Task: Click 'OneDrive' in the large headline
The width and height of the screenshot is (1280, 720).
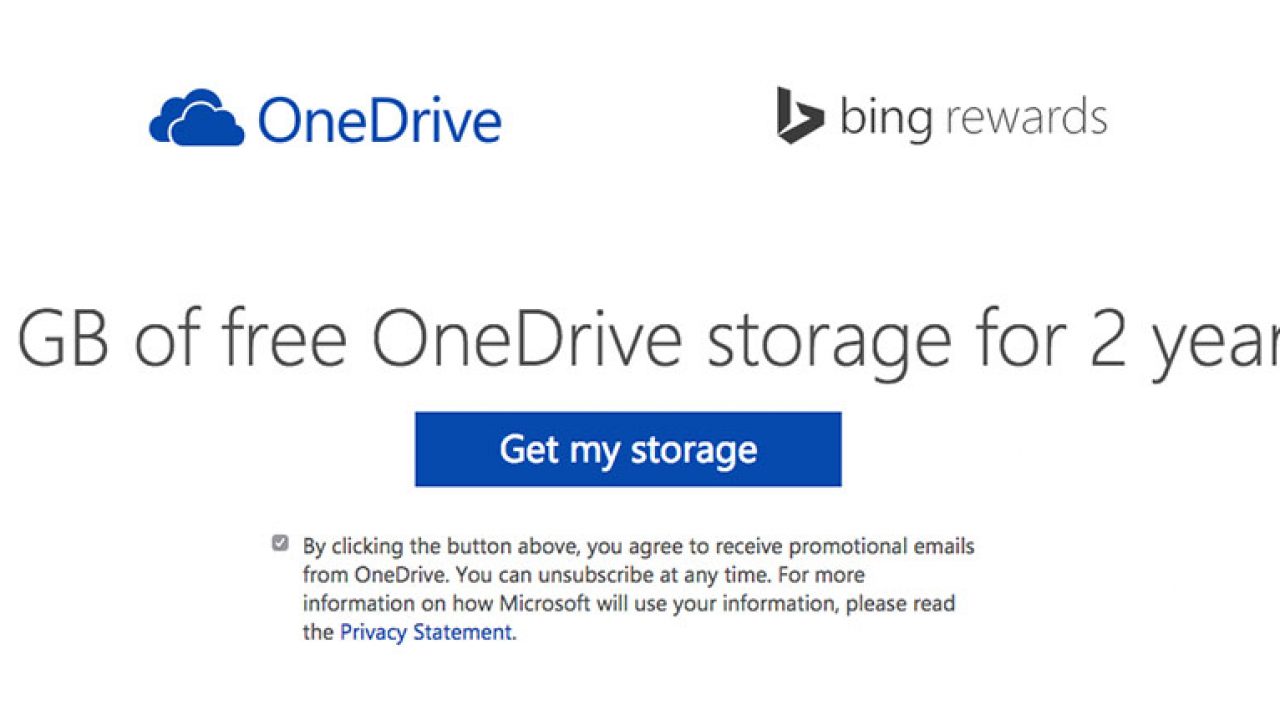Action: click(527, 339)
